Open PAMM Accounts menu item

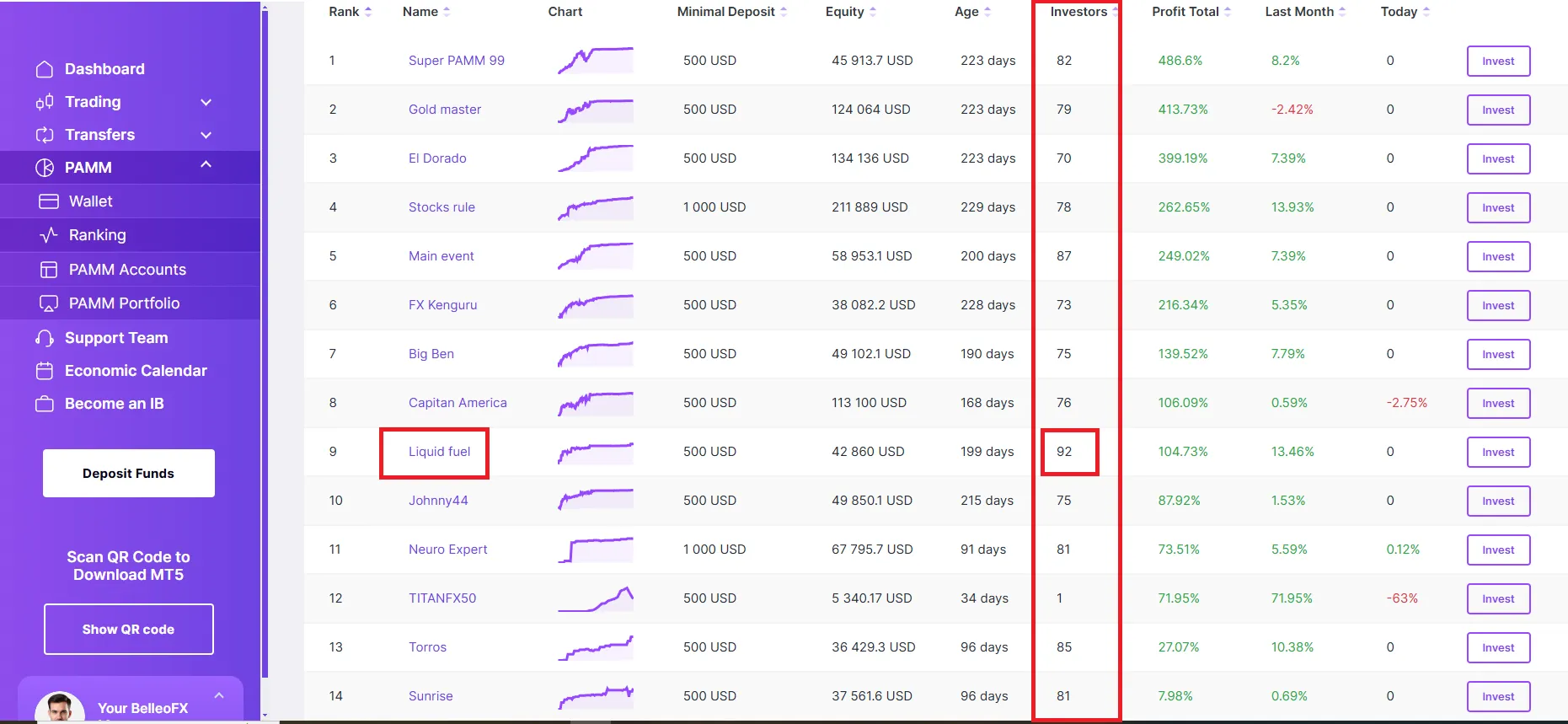127,270
